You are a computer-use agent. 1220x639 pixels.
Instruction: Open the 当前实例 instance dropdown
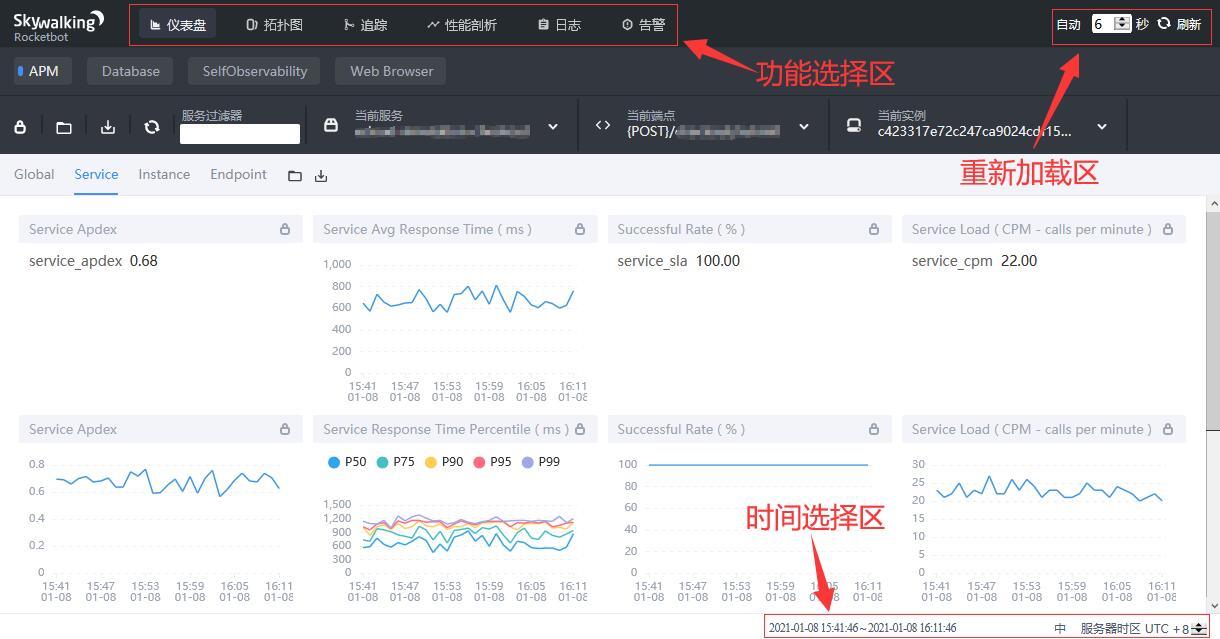click(x=1101, y=127)
